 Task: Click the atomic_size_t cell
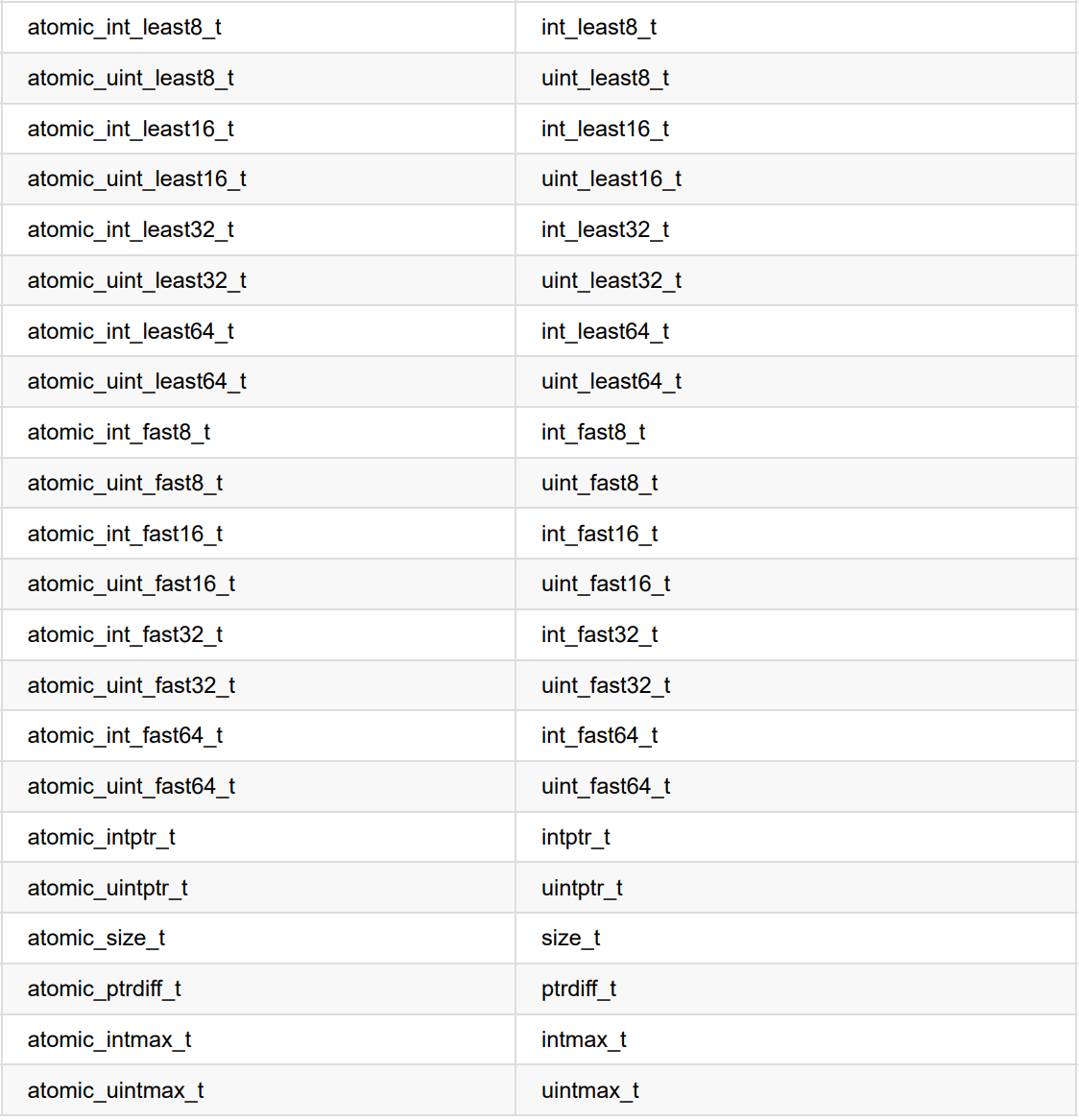pos(96,939)
